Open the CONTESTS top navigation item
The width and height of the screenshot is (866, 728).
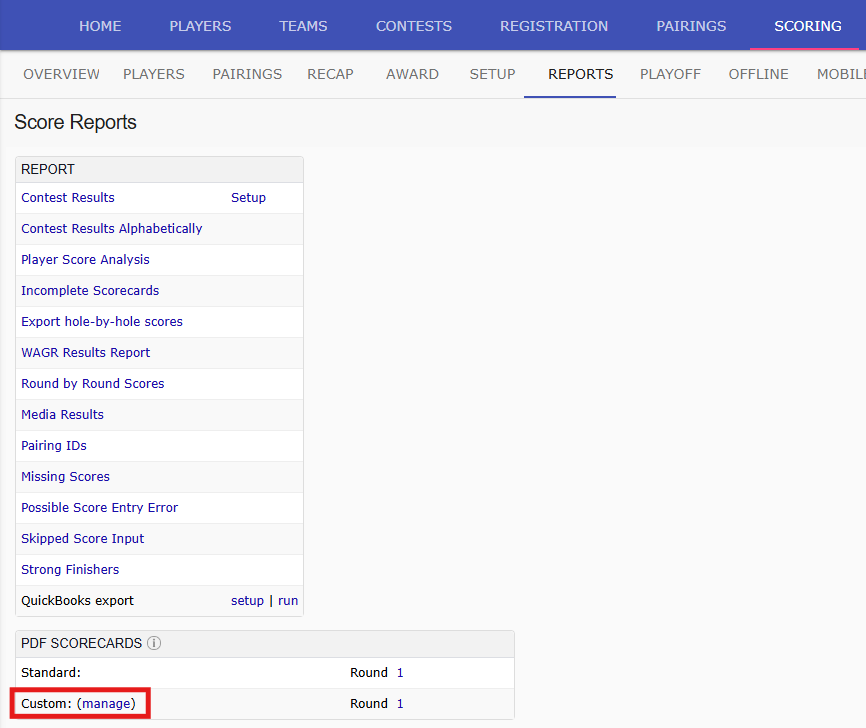tap(414, 26)
